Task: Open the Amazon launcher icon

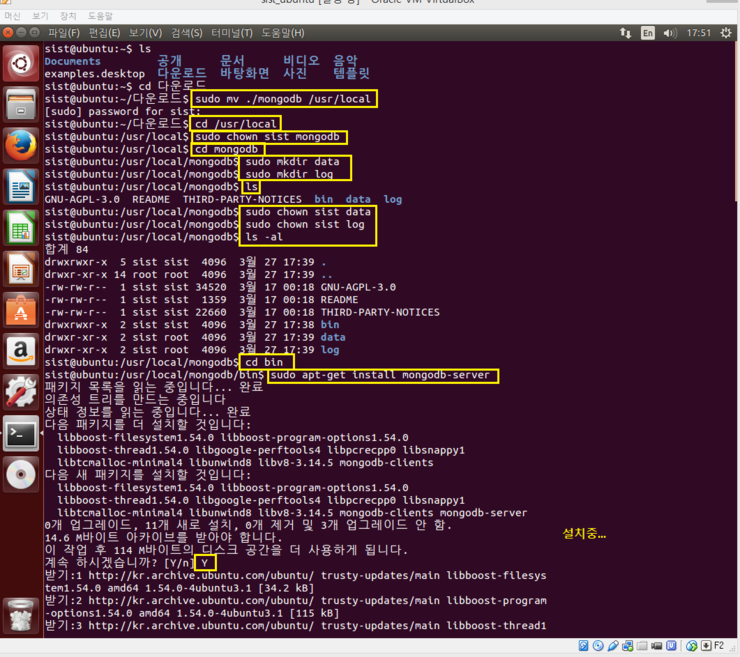Action: coord(21,351)
